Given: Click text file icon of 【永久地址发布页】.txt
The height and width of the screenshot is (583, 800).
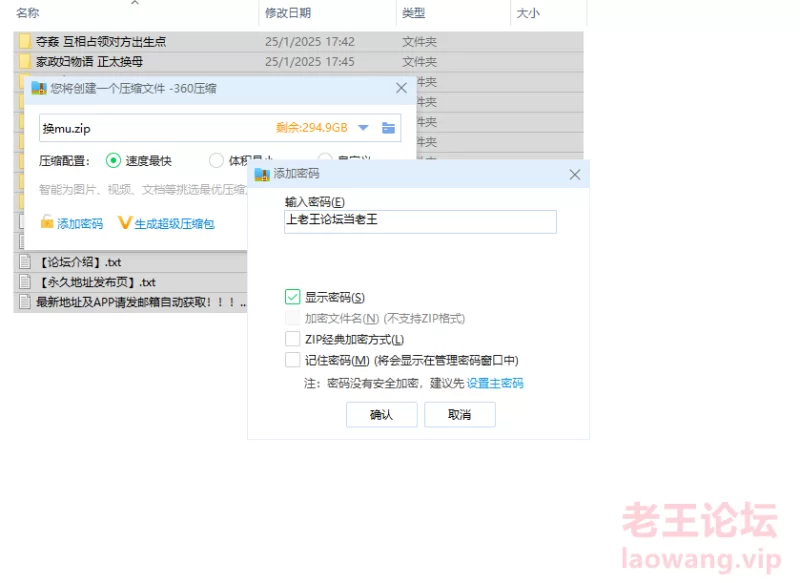Looking at the screenshot, I should click(24, 282).
